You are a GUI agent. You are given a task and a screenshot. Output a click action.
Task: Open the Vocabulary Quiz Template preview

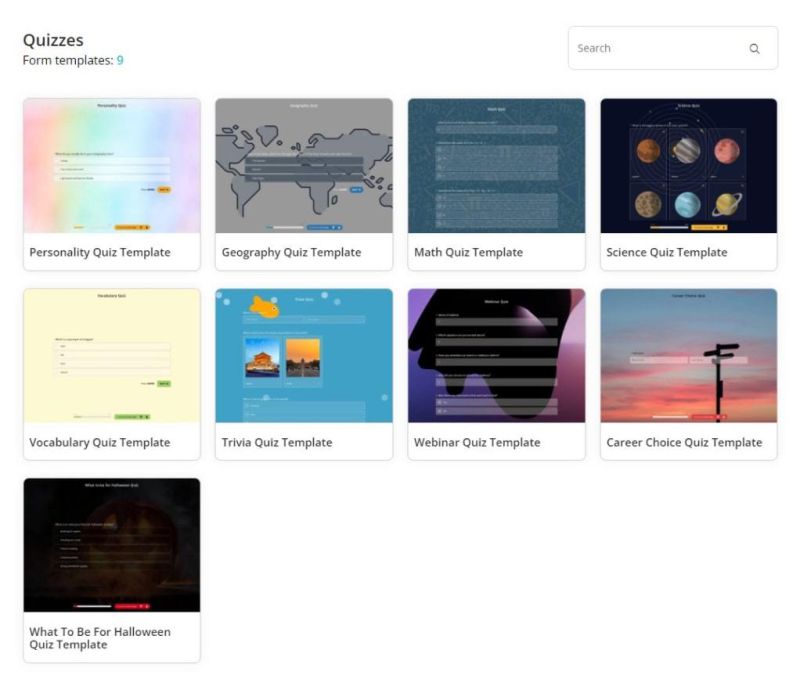tap(111, 355)
